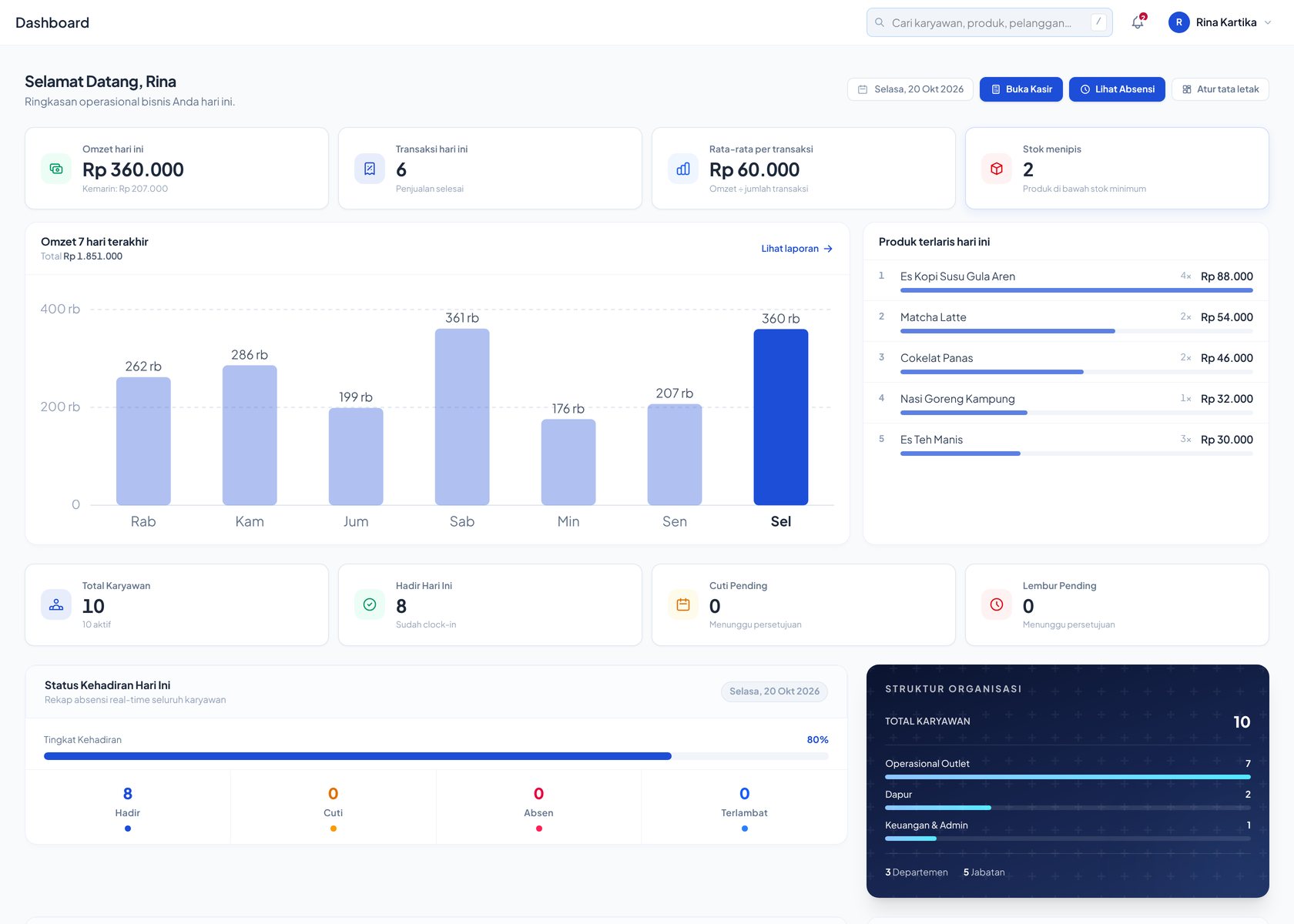Click the Terlambat count tile
This screenshot has width=1294, height=924.
coord(744,807)
